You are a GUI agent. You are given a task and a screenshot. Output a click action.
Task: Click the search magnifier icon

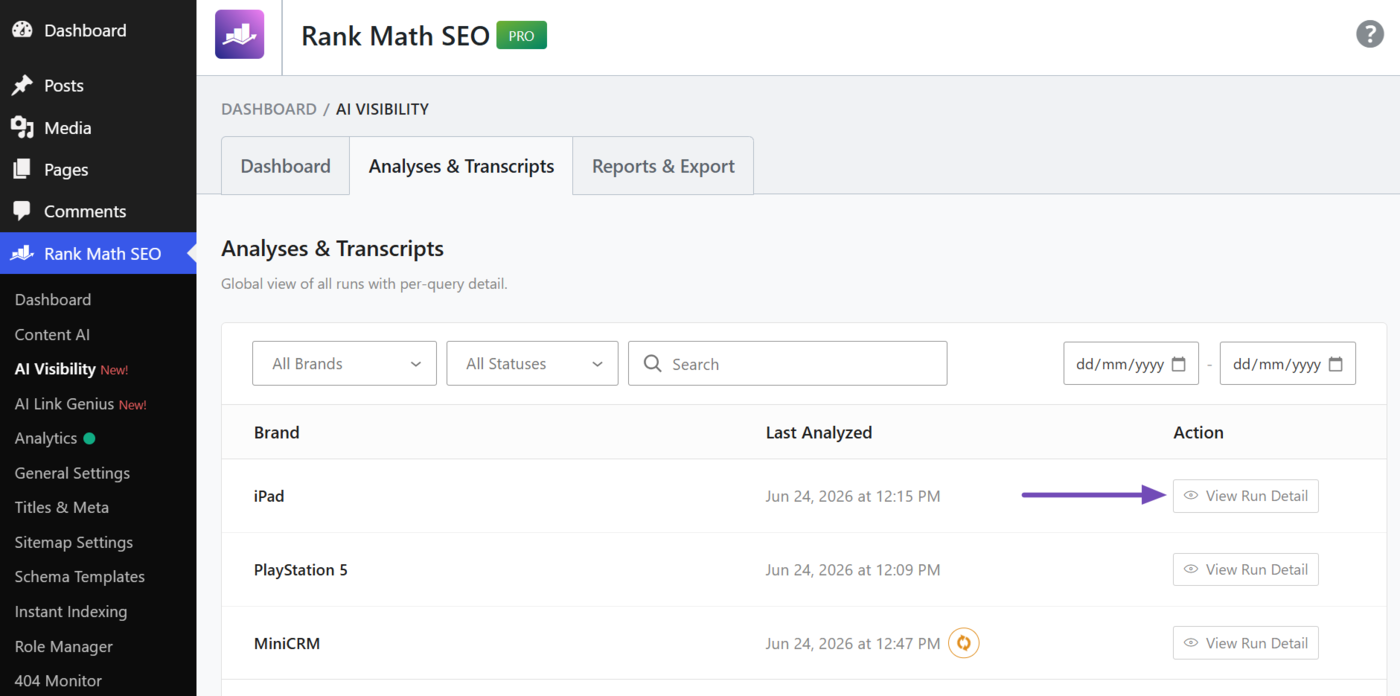coord(653,364)
